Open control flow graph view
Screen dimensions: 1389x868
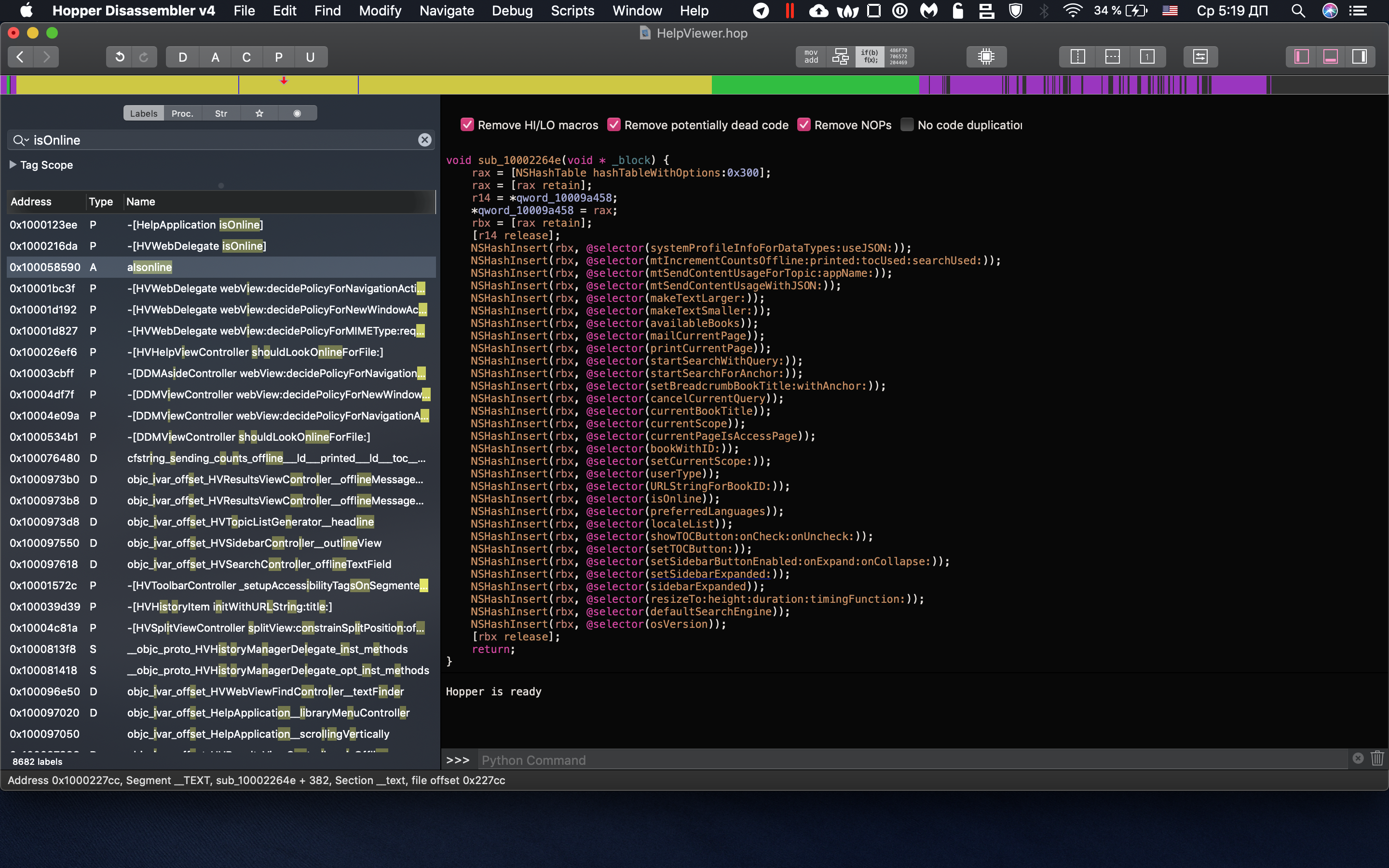[840, 56]
